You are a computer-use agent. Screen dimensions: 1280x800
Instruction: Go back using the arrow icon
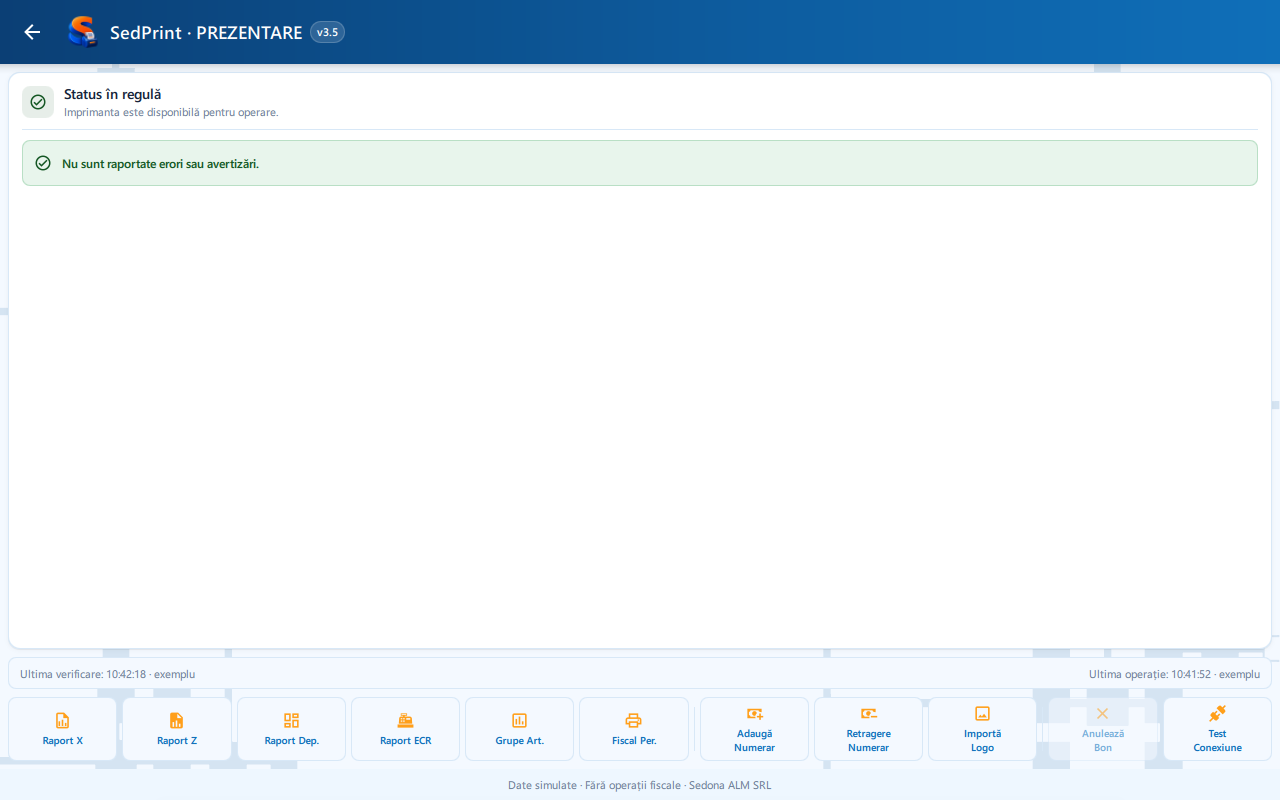point(32,32)
